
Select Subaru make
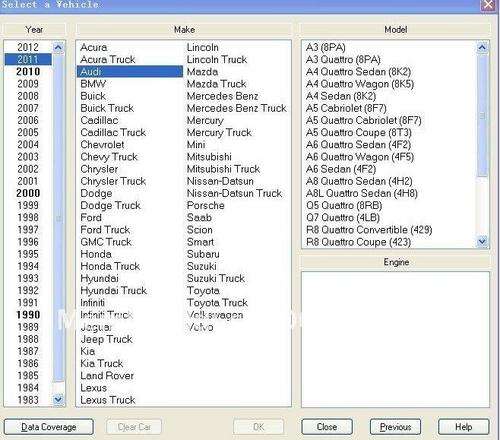(203, 254)
